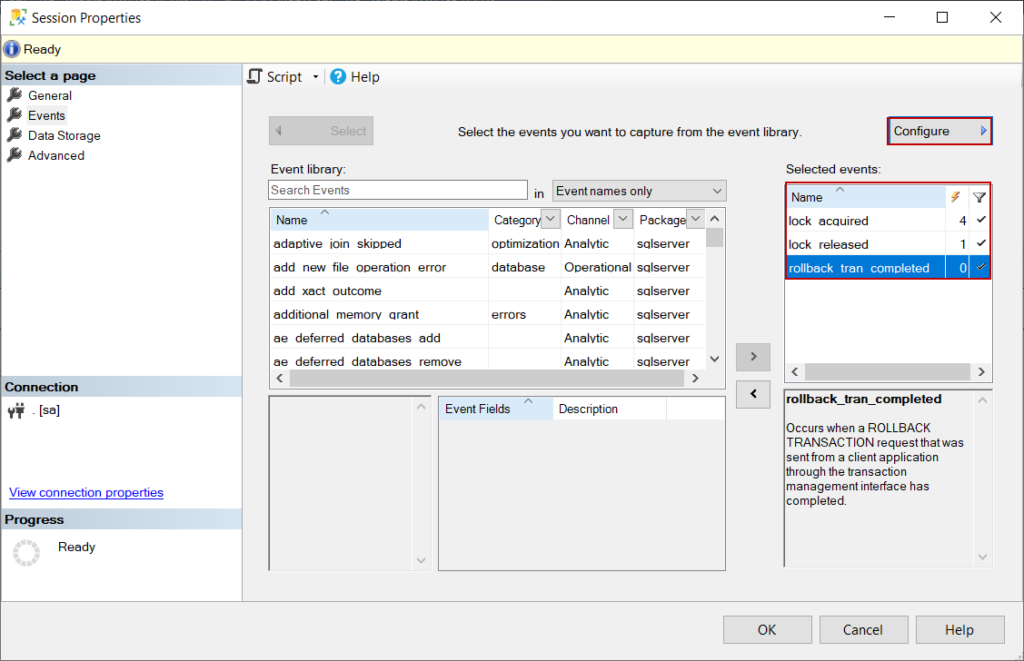Open the Data Storage page icon
This screenshot has width=1024, height=661.
point(17,135)
